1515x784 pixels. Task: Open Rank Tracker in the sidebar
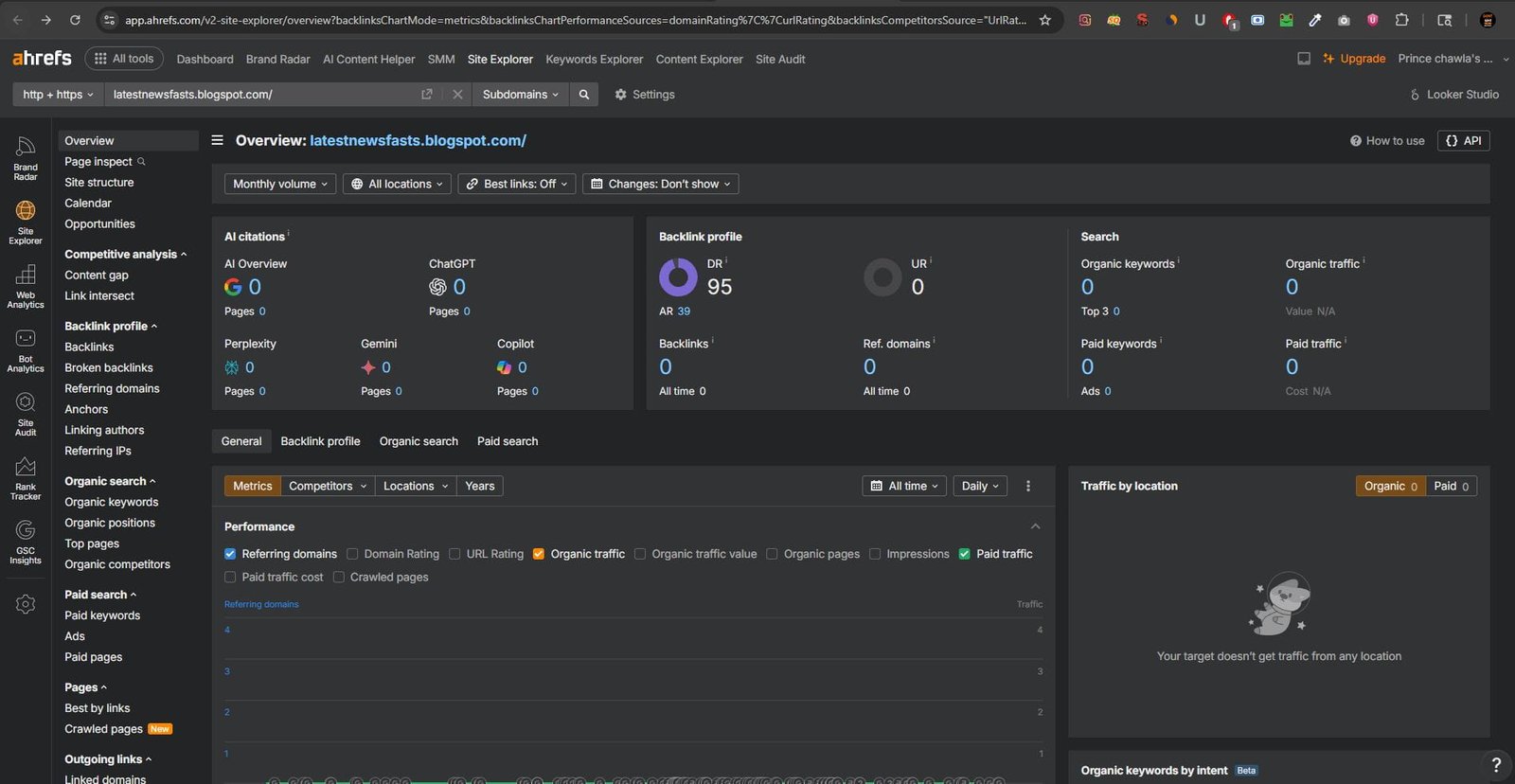[26, 478]
